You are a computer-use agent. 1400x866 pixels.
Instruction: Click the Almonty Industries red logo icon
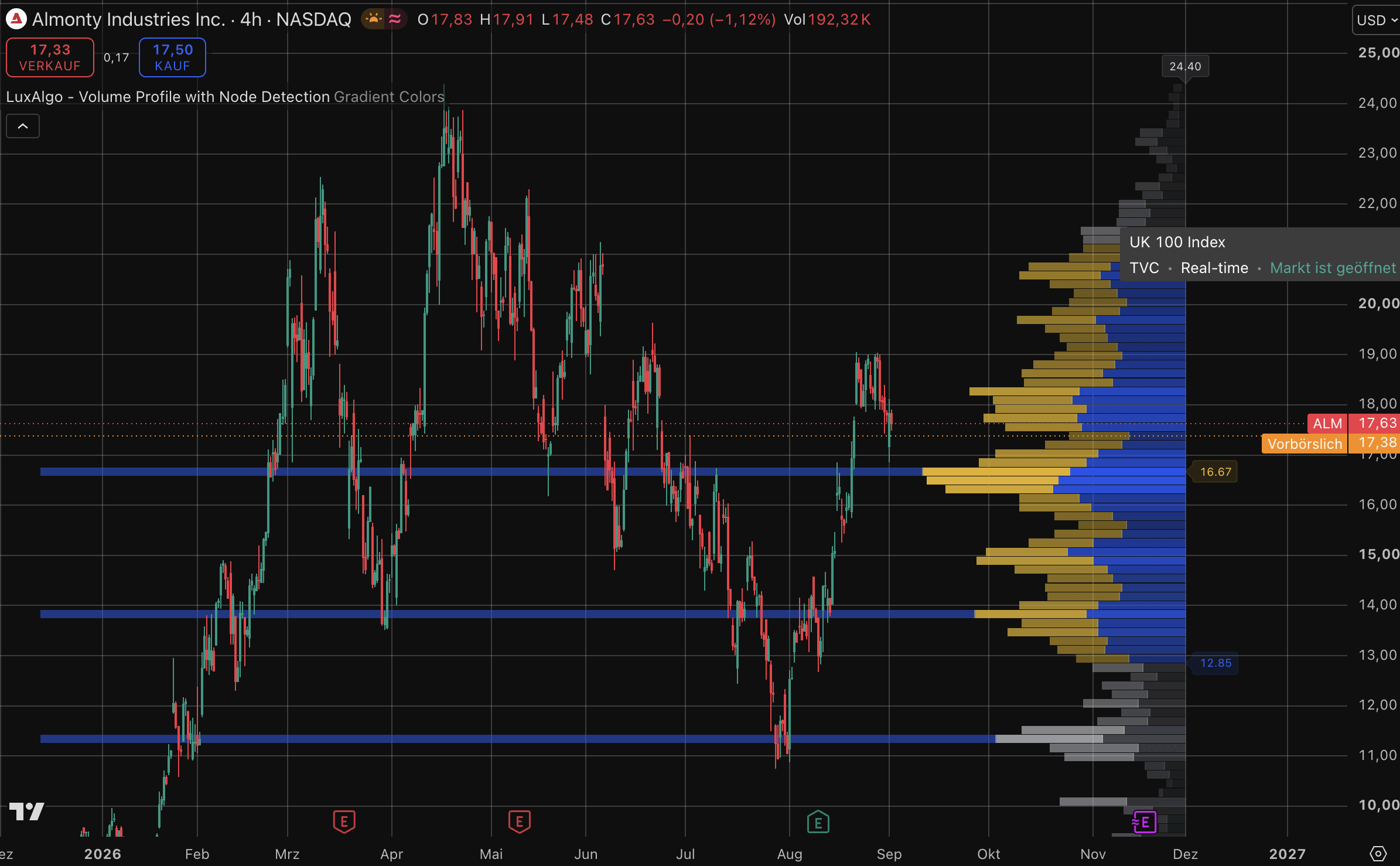click(16, 19)
